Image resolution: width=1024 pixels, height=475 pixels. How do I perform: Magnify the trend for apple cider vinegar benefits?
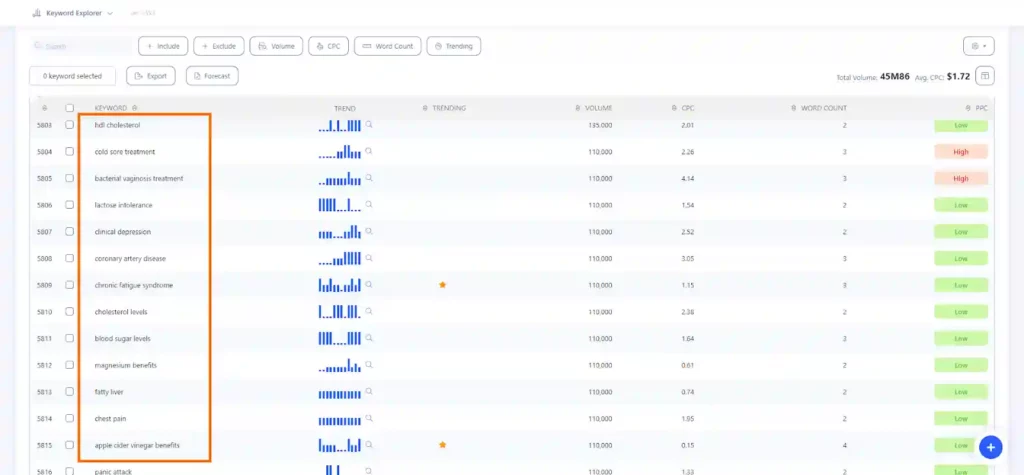click(x=369, y=444)
